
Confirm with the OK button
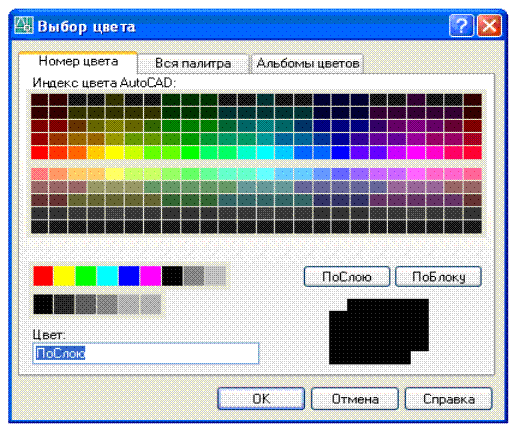[261, 399]
